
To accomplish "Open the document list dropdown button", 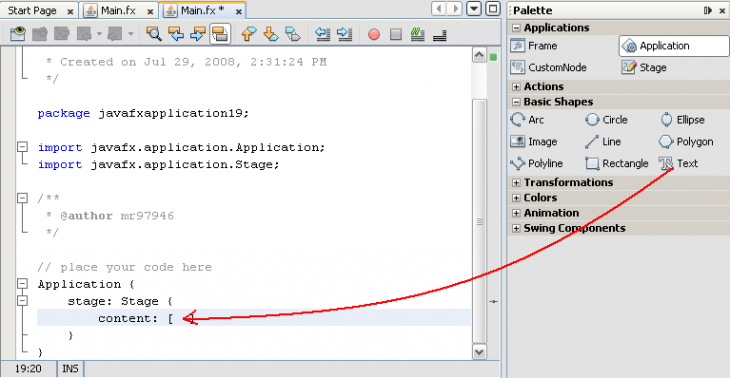I will [474, 9].
